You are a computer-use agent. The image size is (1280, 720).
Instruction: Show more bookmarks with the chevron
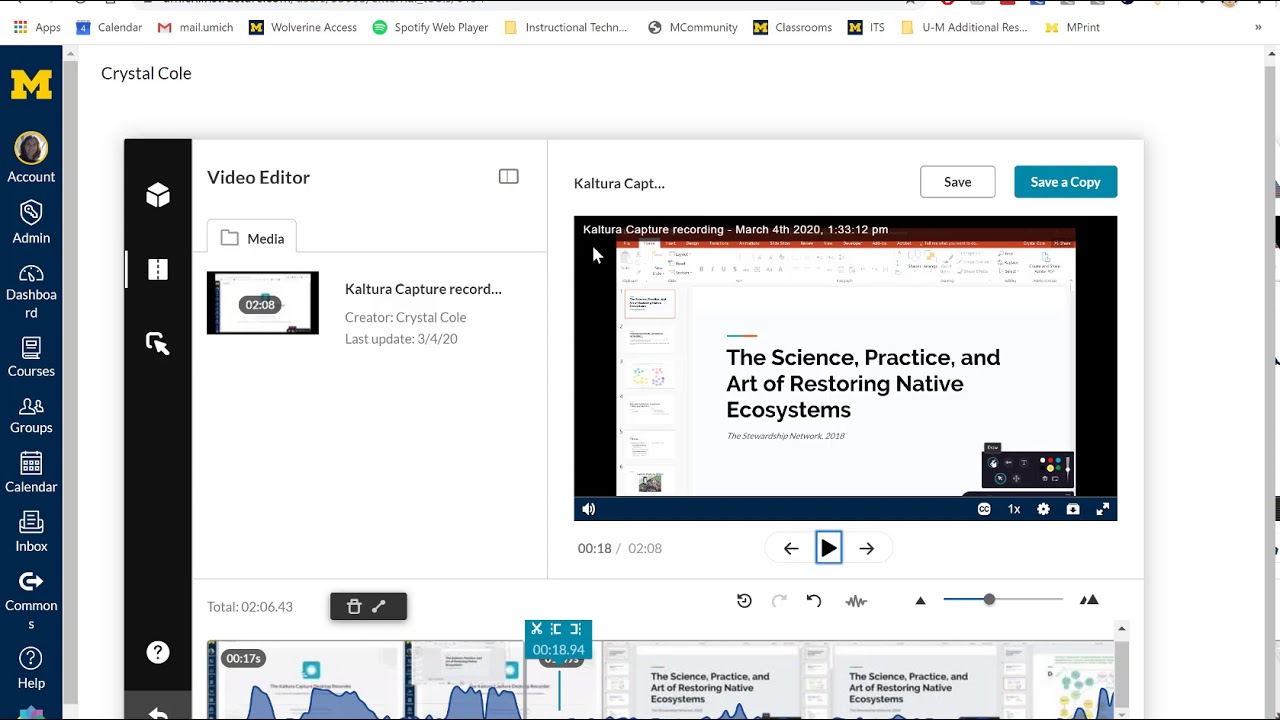tap(1258, 27)
